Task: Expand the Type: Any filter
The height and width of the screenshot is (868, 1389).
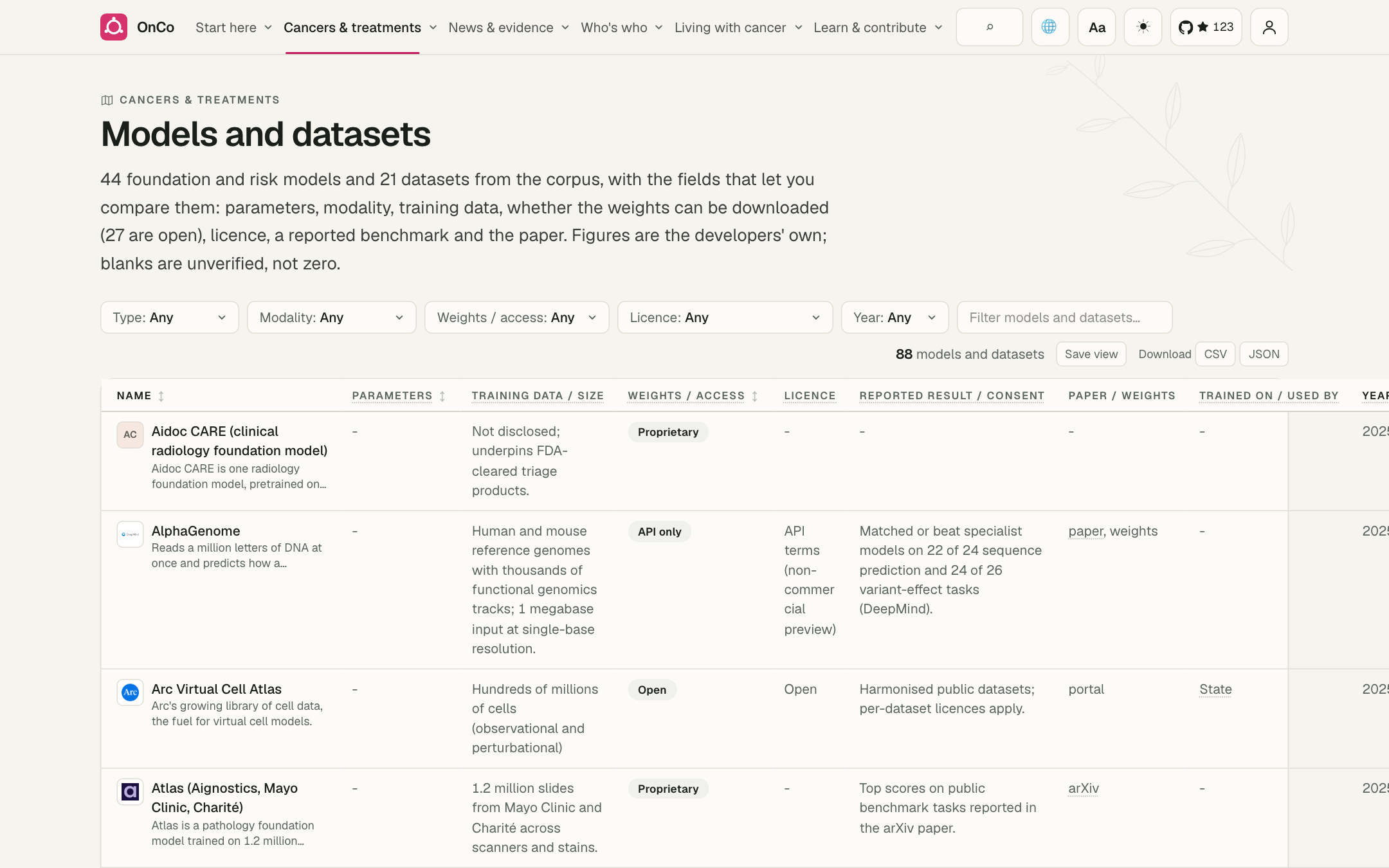Action: 170,318
